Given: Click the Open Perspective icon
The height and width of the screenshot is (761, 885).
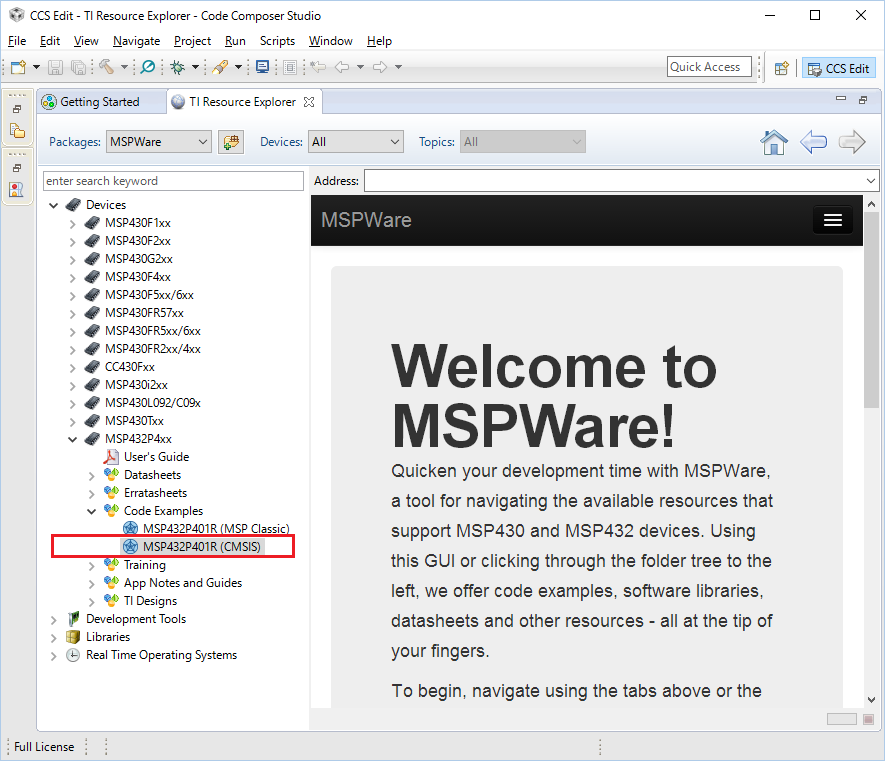Looking at the screenshot, I should point(782,68).
